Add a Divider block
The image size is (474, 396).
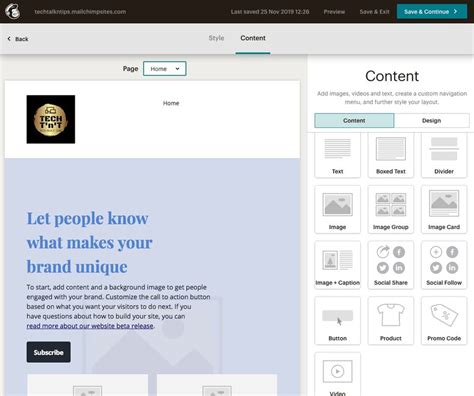click(x=444, y=155)
